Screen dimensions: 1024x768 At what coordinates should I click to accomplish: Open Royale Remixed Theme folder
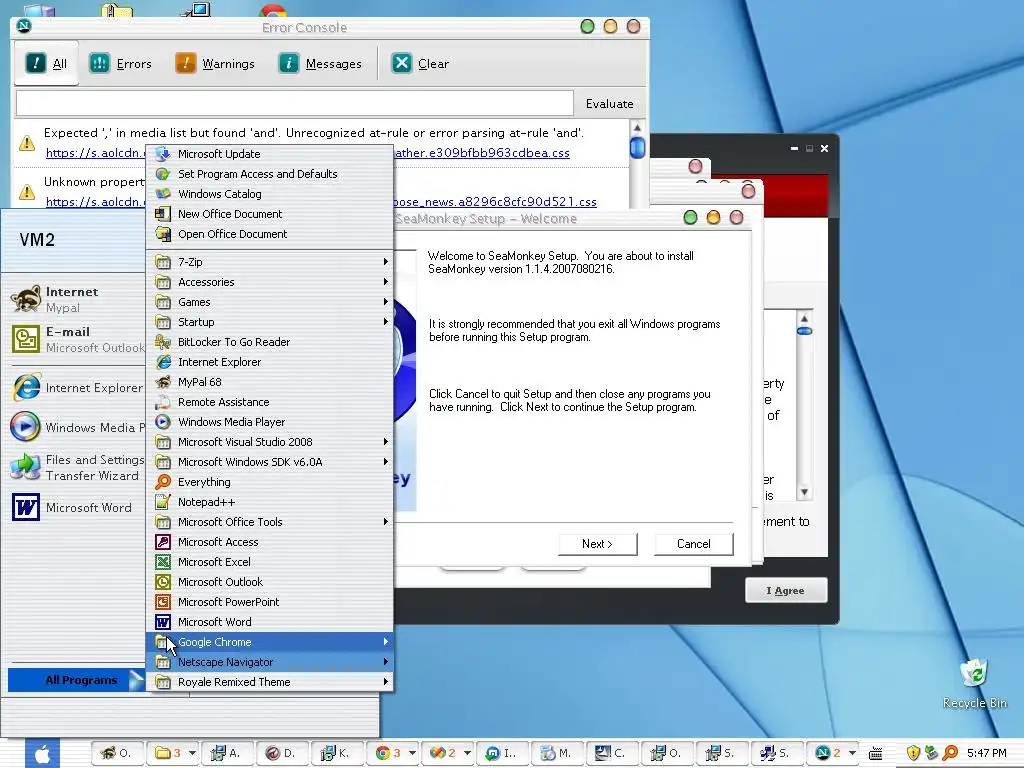[270, 682]
